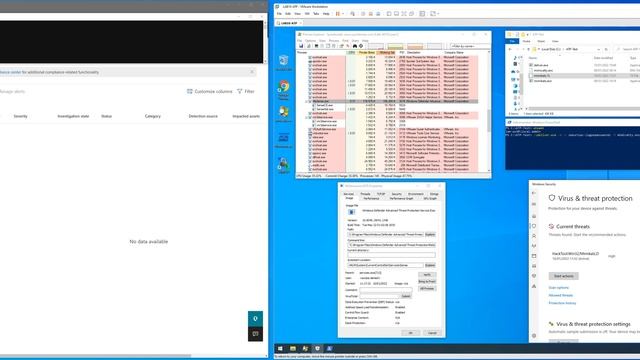Click Account protection person icon in sidebar

(534, 236)
